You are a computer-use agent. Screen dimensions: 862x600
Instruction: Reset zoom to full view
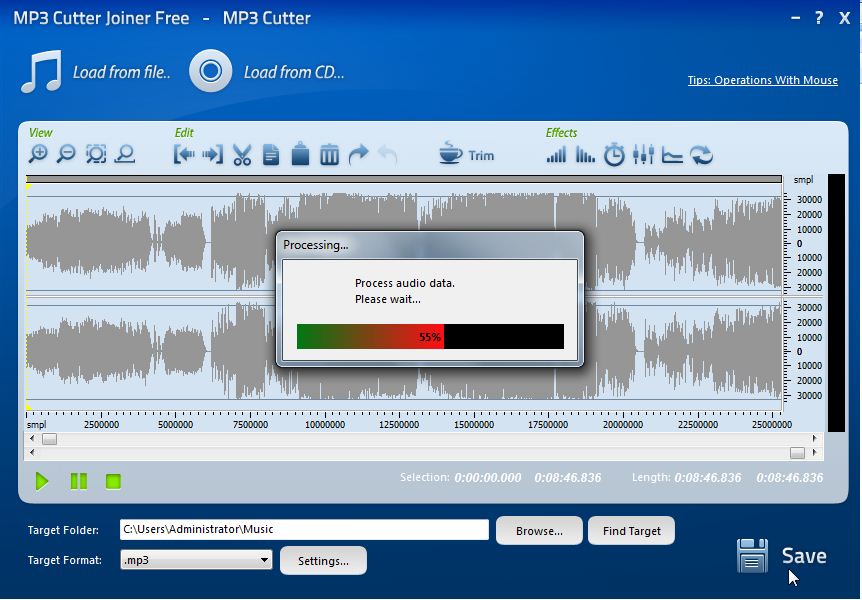(x=125, y=155)
